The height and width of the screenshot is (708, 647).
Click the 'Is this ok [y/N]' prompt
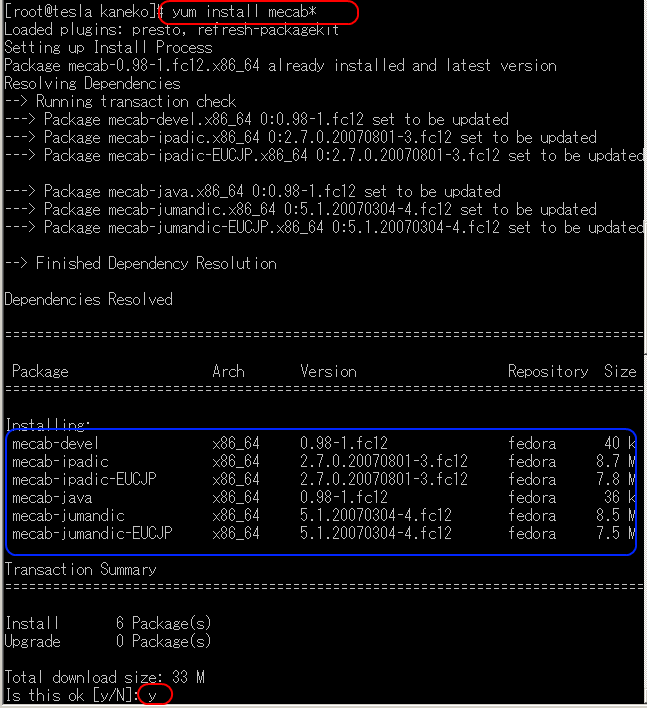[x=71, y=695]
